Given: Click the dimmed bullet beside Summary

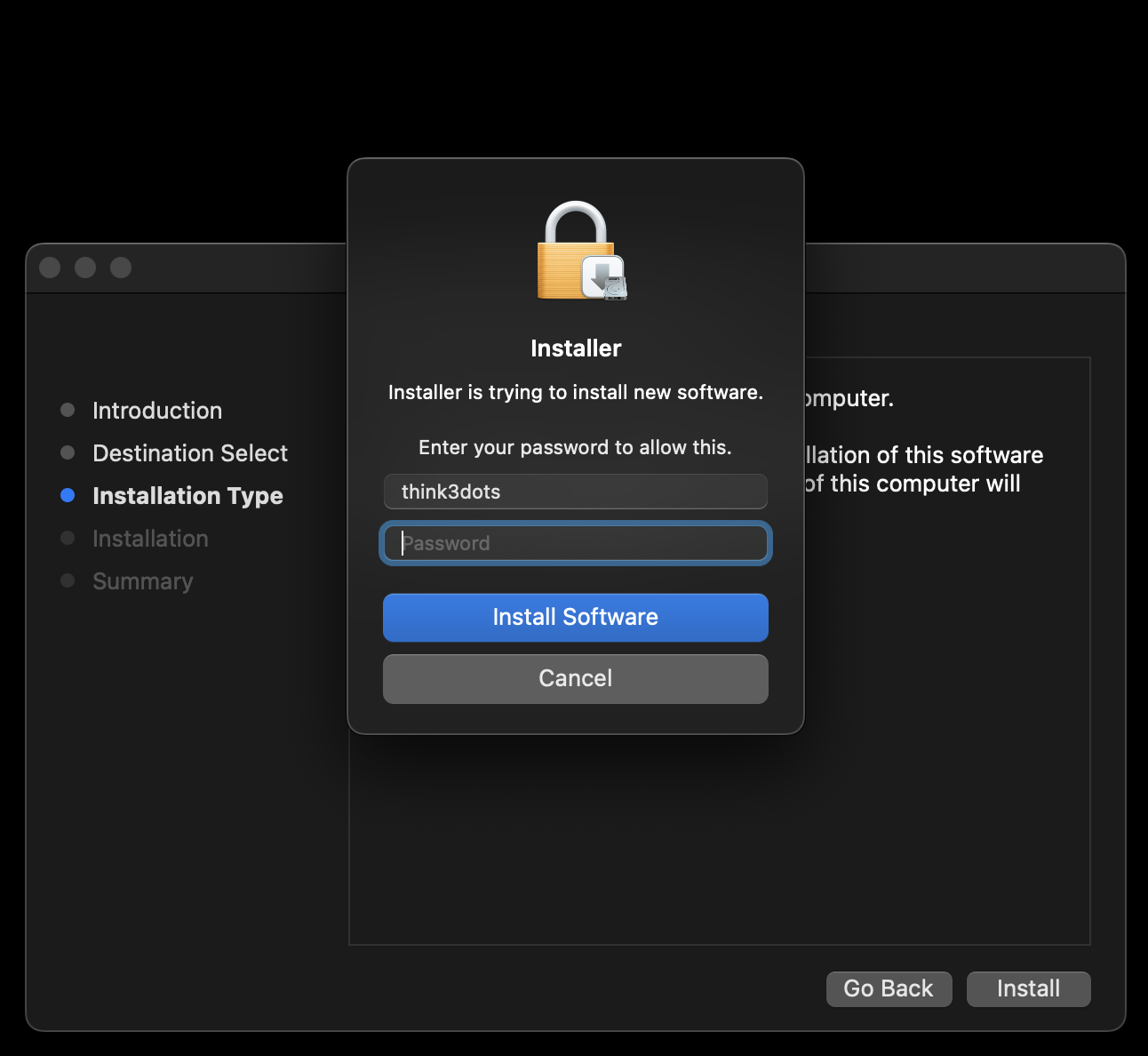Looking at the screenshot, I should pos(68,580).
